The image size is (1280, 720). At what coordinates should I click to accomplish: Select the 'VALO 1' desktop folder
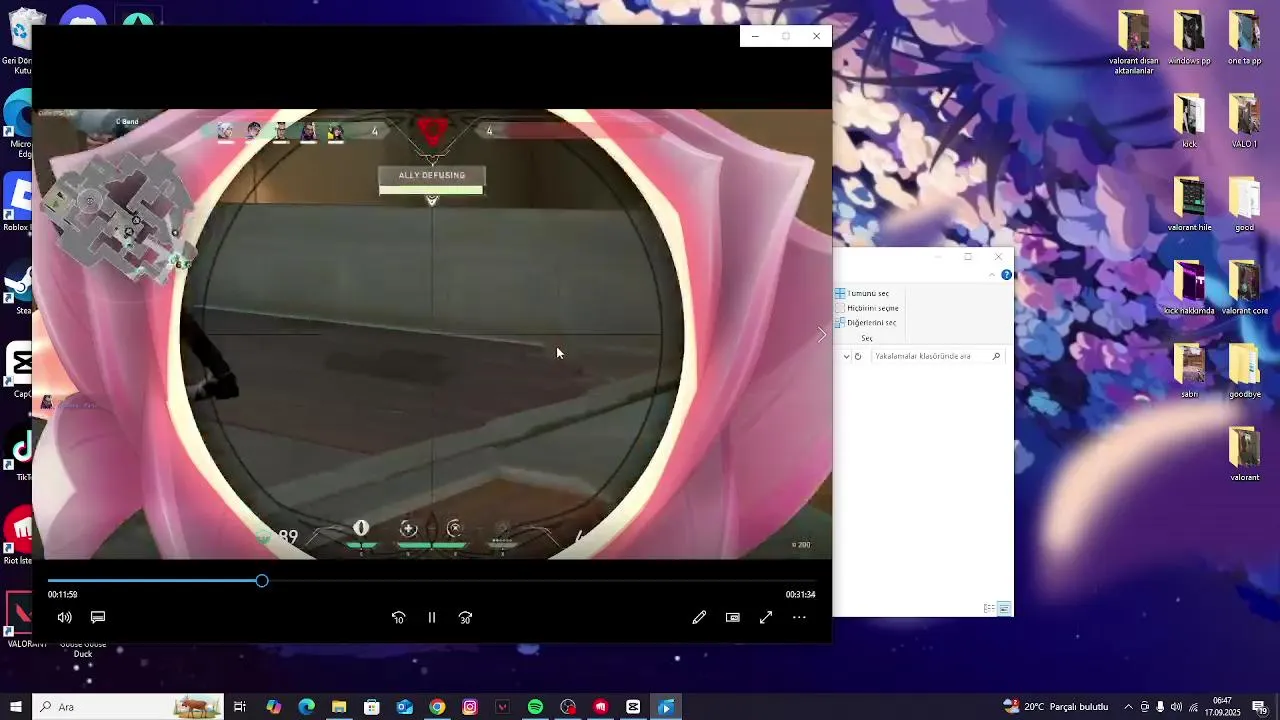click(1244, 121)
